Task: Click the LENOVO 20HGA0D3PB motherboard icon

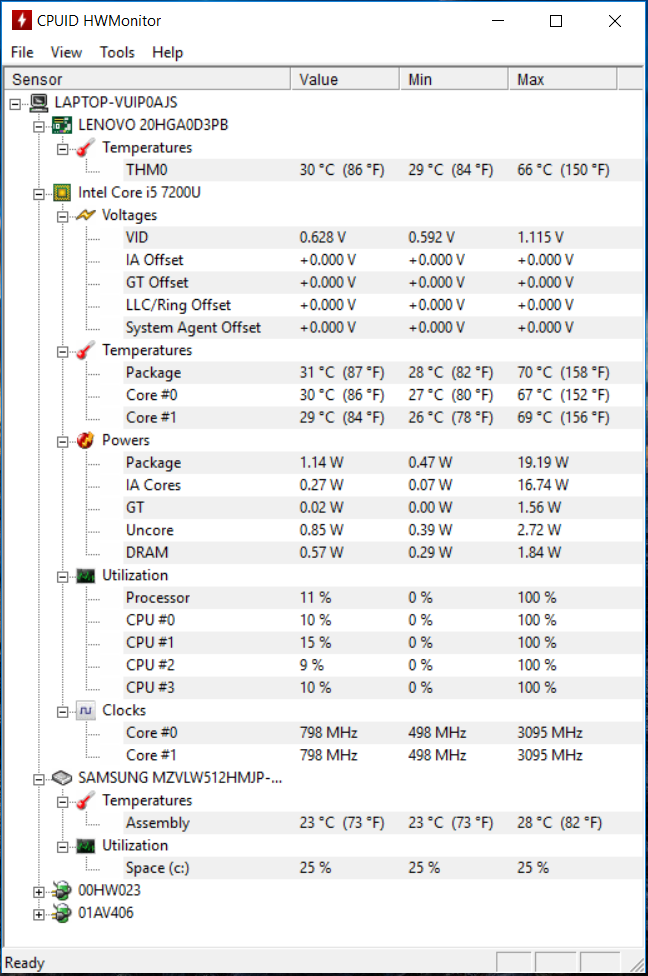Action: (x=62, y=125)
